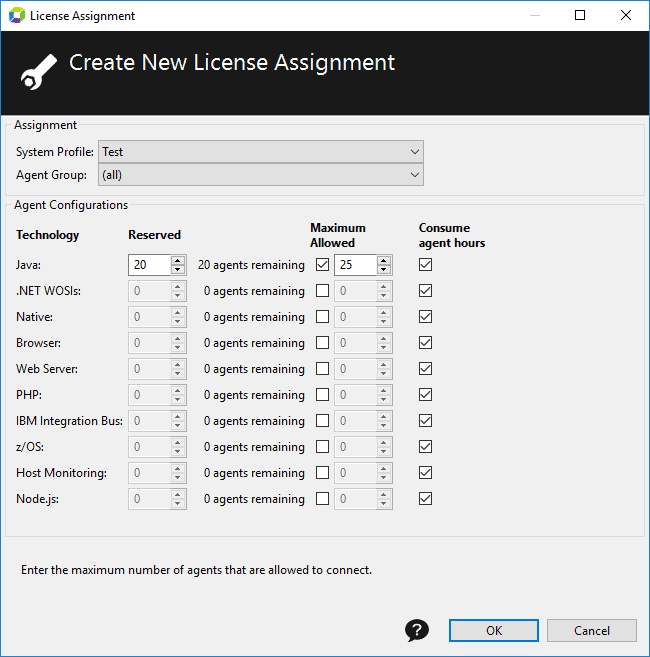Click into Java Reserved input field

point(150,265)
